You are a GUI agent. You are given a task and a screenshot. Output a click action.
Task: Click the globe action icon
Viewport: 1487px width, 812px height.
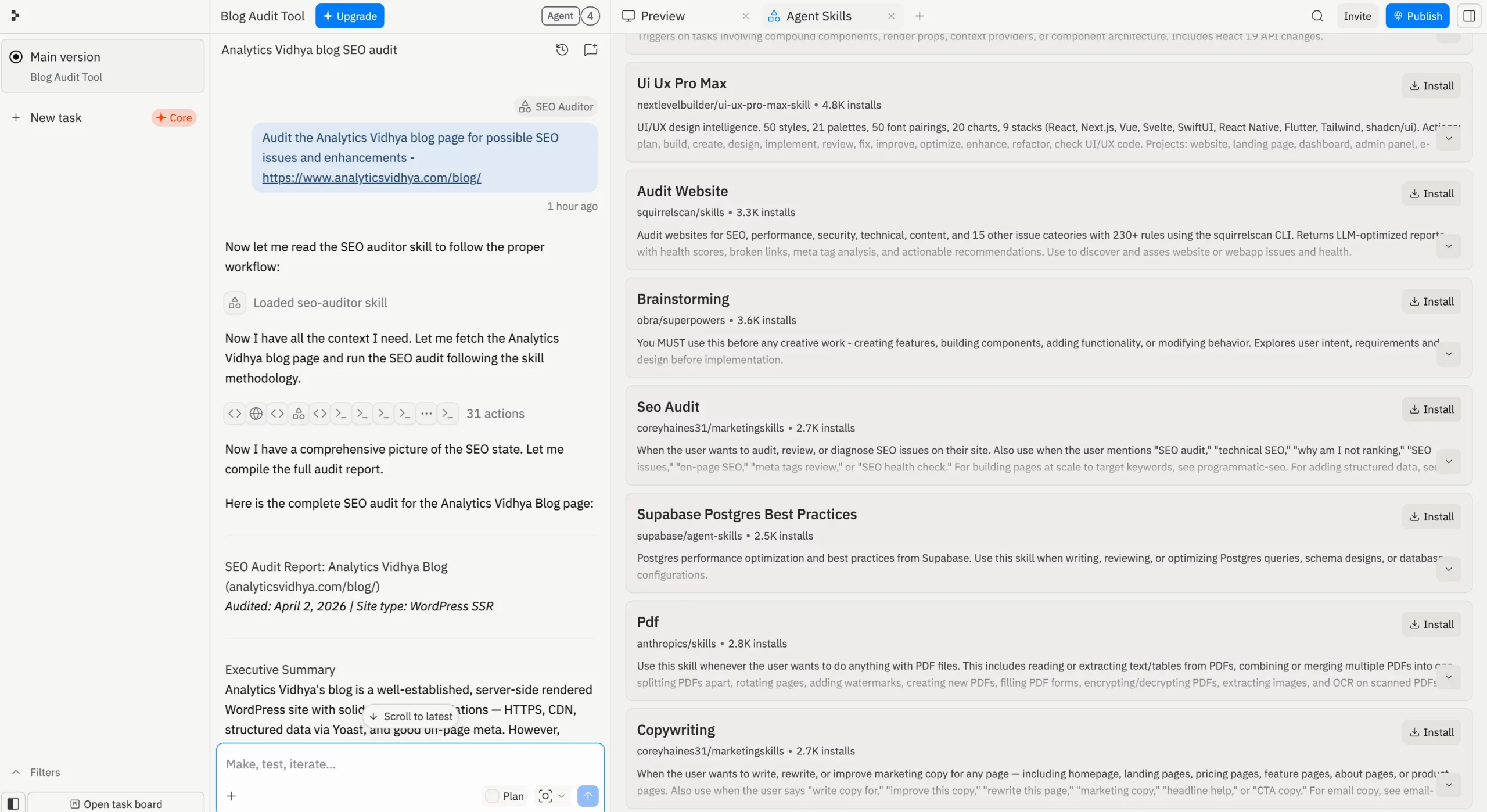256,414
